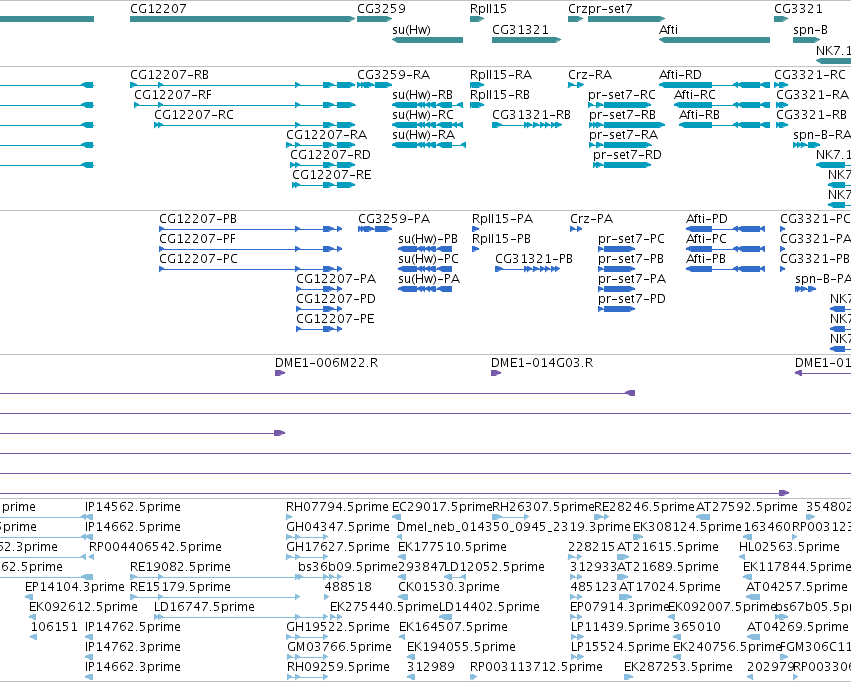Image resolution: width=851 pixels, height=682 pixels.
Task: Click transcript CG12207-RD label
Action: (330, 155)
